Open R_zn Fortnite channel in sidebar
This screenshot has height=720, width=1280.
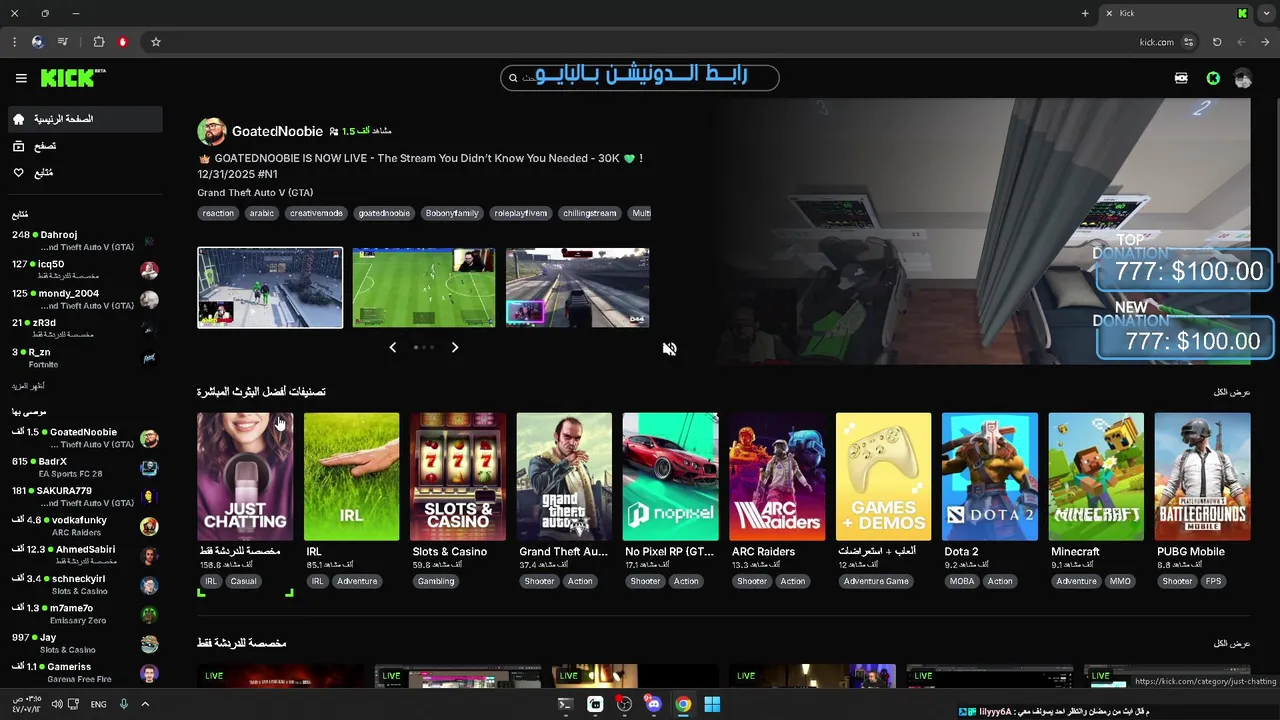(85, 358)
